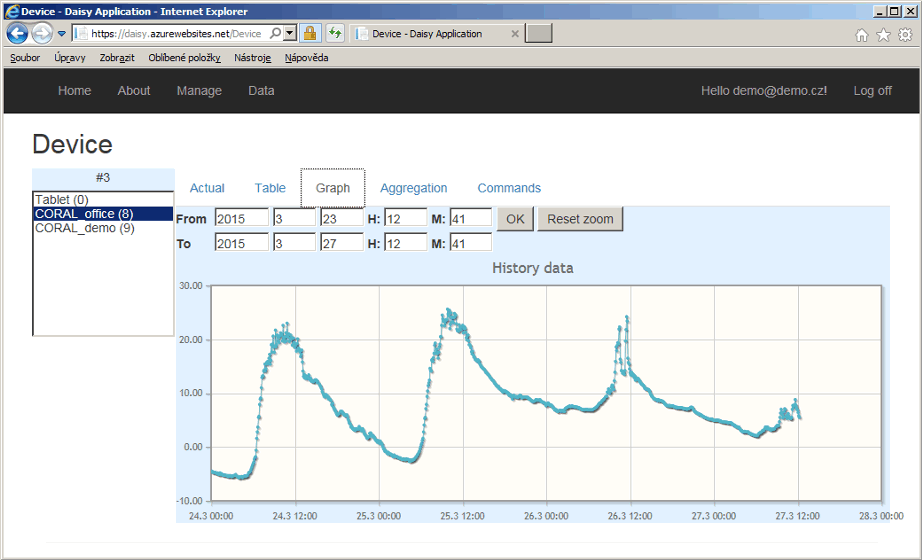Click the From year field
The width and height of the screenshot is (922, 560).
tap(242, 218)
